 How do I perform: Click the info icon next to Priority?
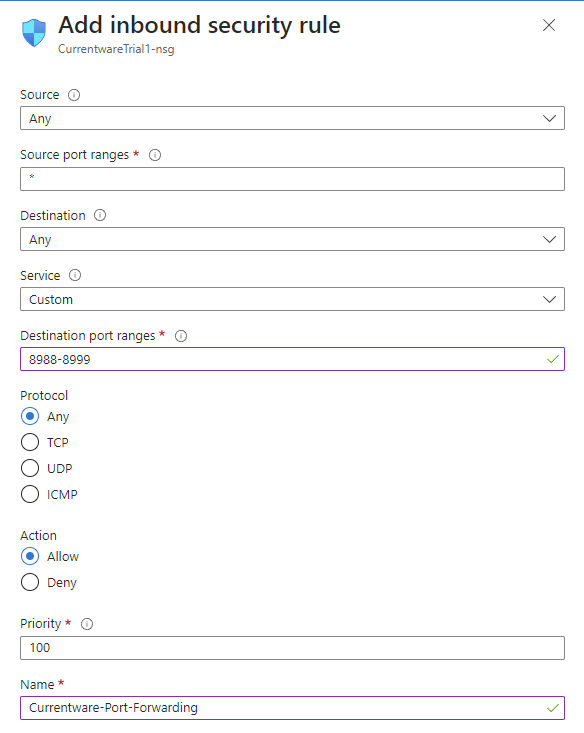(87, 624)
